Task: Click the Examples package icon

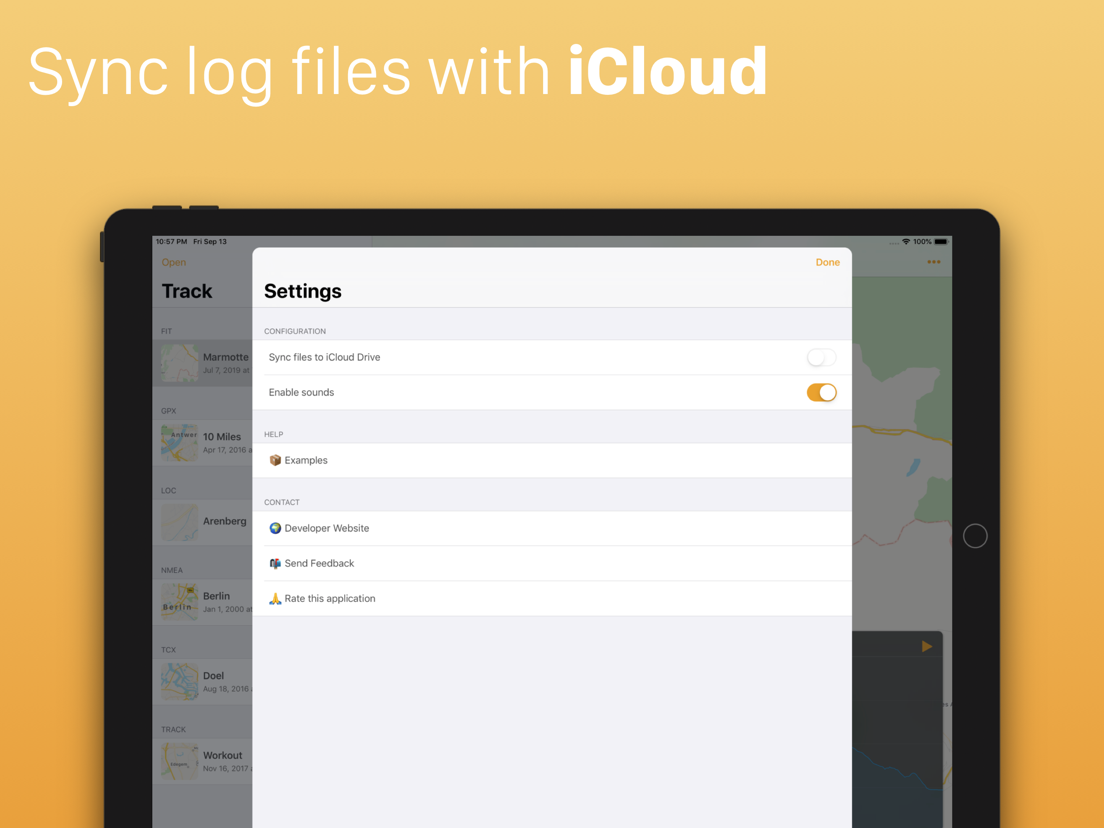Action: point(275,460)
